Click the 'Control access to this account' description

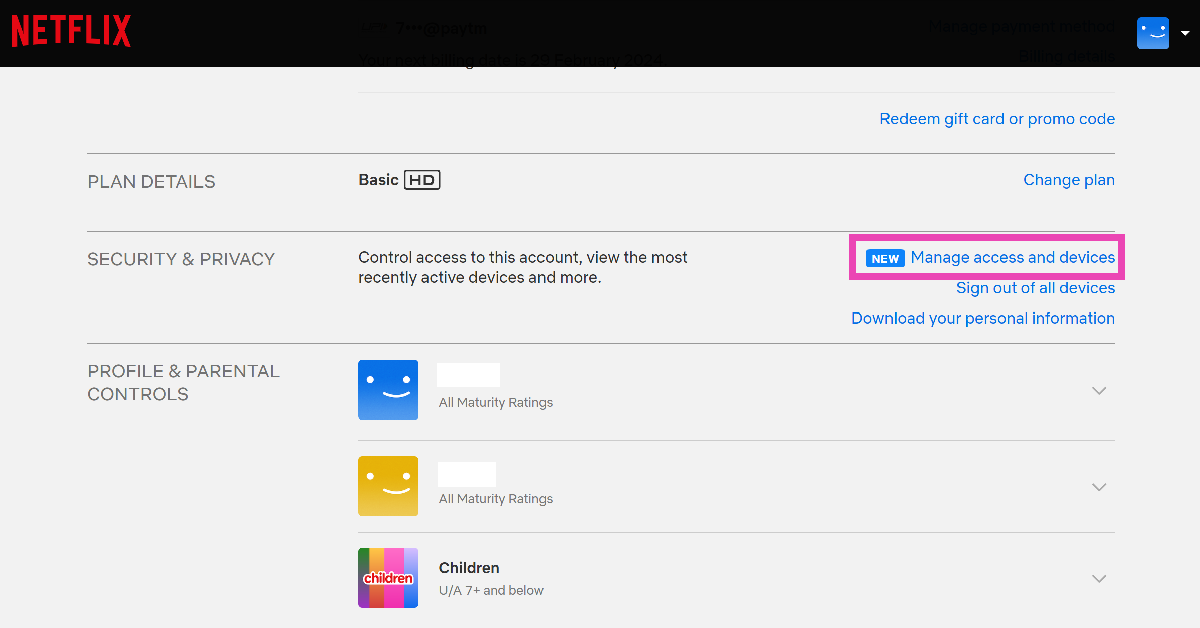[523, 268]
